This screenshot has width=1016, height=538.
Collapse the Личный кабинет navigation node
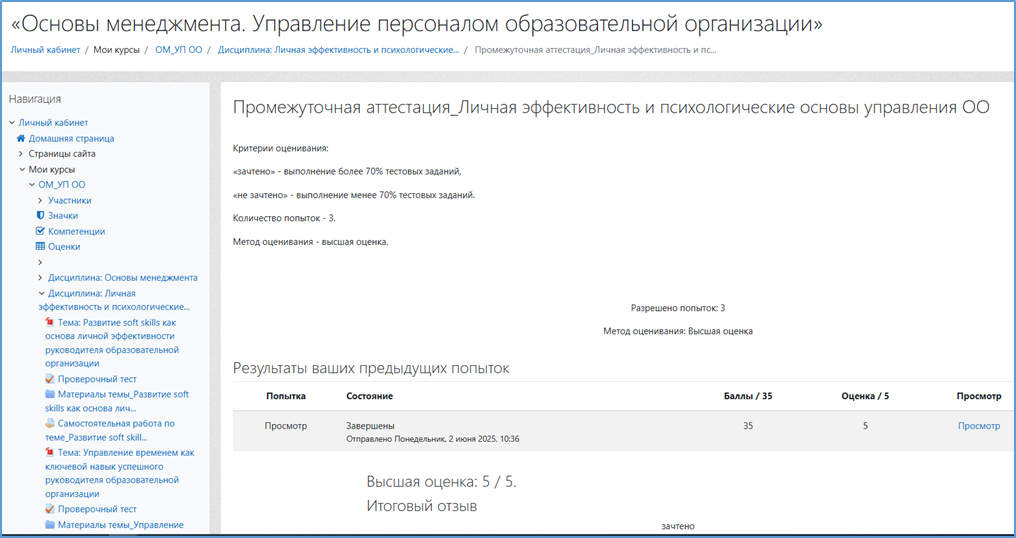[x=12, y=123]
